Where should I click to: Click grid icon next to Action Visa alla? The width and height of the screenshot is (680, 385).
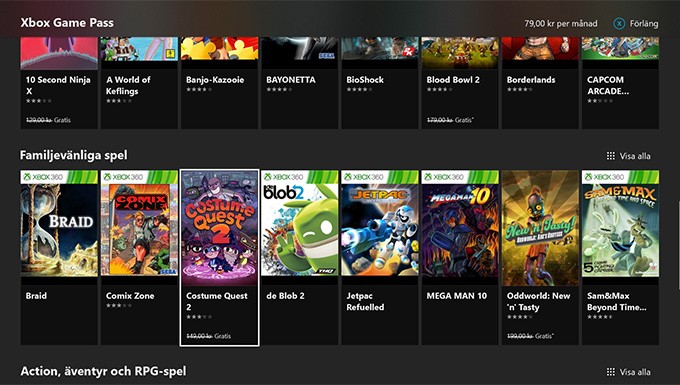[x=611, y=372]
